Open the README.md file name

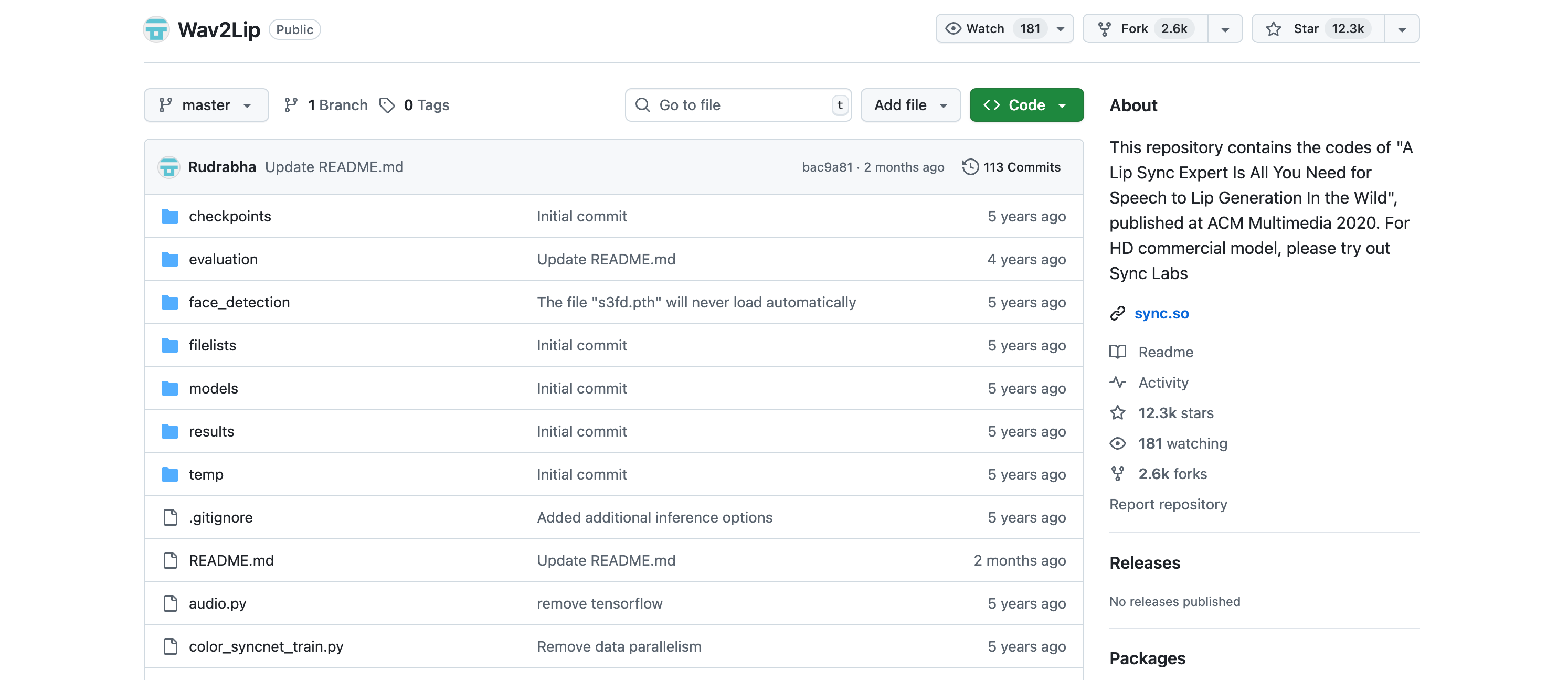tap(231, 560)
